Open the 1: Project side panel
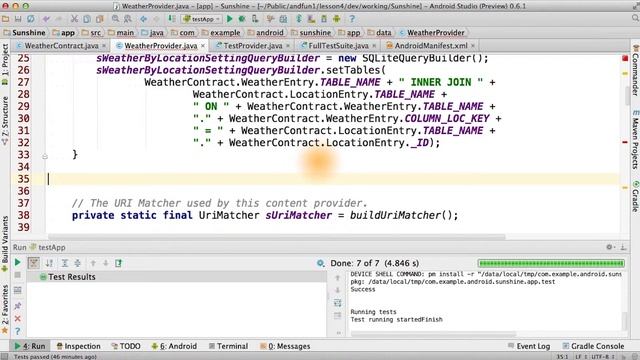640x360 pixels. pyautogui.click(x=5, y=64)
